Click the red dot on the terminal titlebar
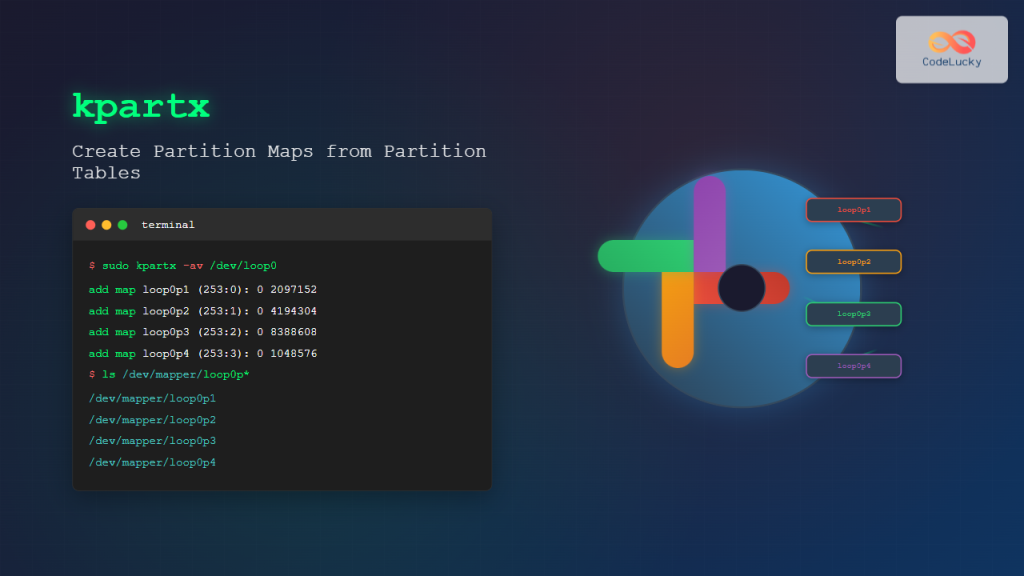Screen dimensions: 1024x576 pos(91,225)
